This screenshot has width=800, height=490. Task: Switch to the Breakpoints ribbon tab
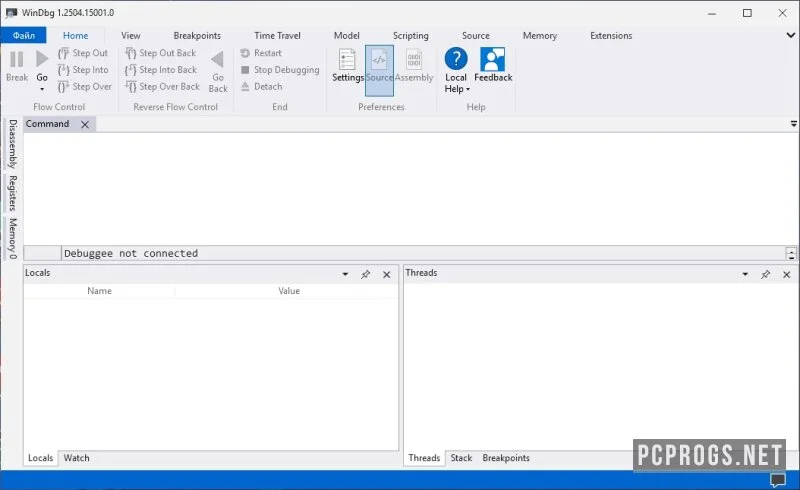click(x=197, y=36)
